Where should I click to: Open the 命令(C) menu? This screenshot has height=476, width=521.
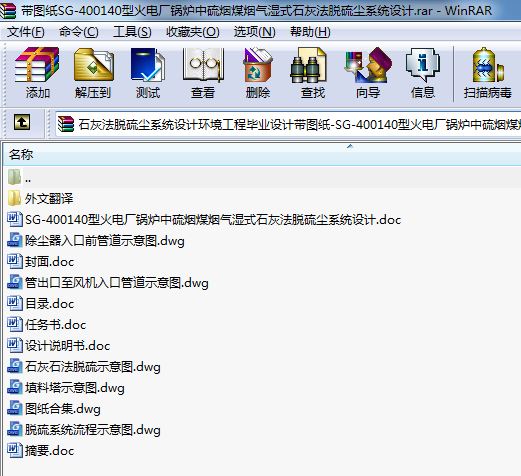click(x=79, y=32)
